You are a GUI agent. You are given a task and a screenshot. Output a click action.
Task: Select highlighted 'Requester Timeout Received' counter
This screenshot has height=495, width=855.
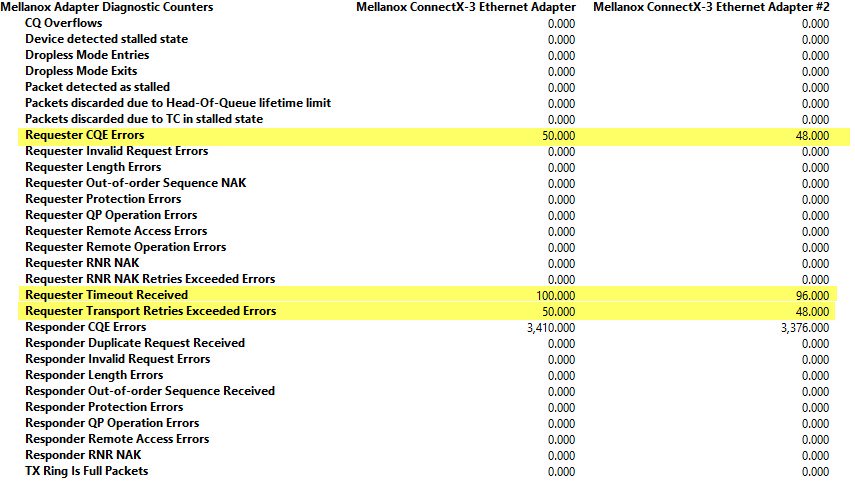pos(106,295)
